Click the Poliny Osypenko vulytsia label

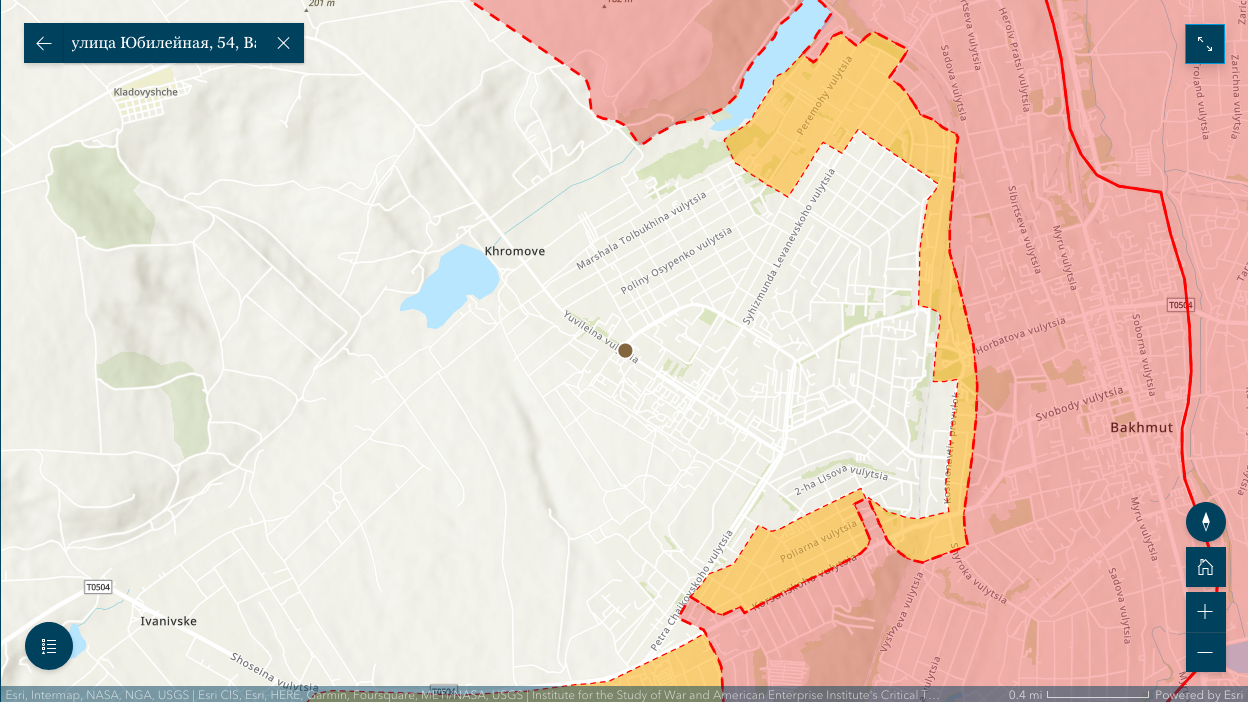pyautogui.click(x=676, y=260)
